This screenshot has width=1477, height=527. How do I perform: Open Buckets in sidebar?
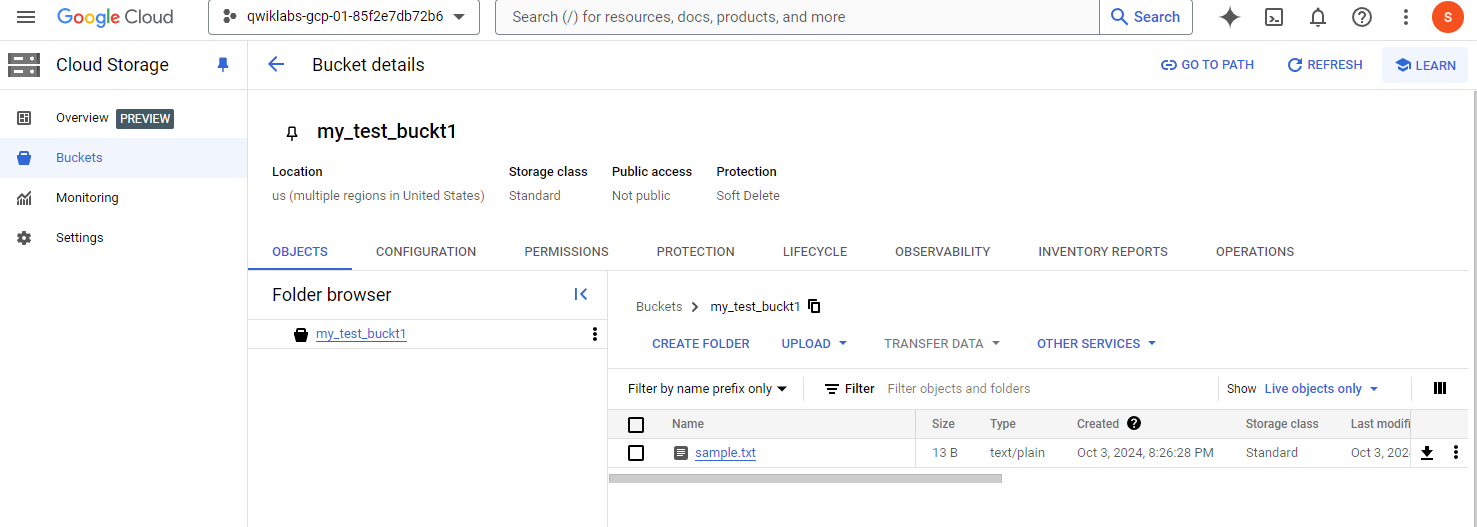[123, 158]
